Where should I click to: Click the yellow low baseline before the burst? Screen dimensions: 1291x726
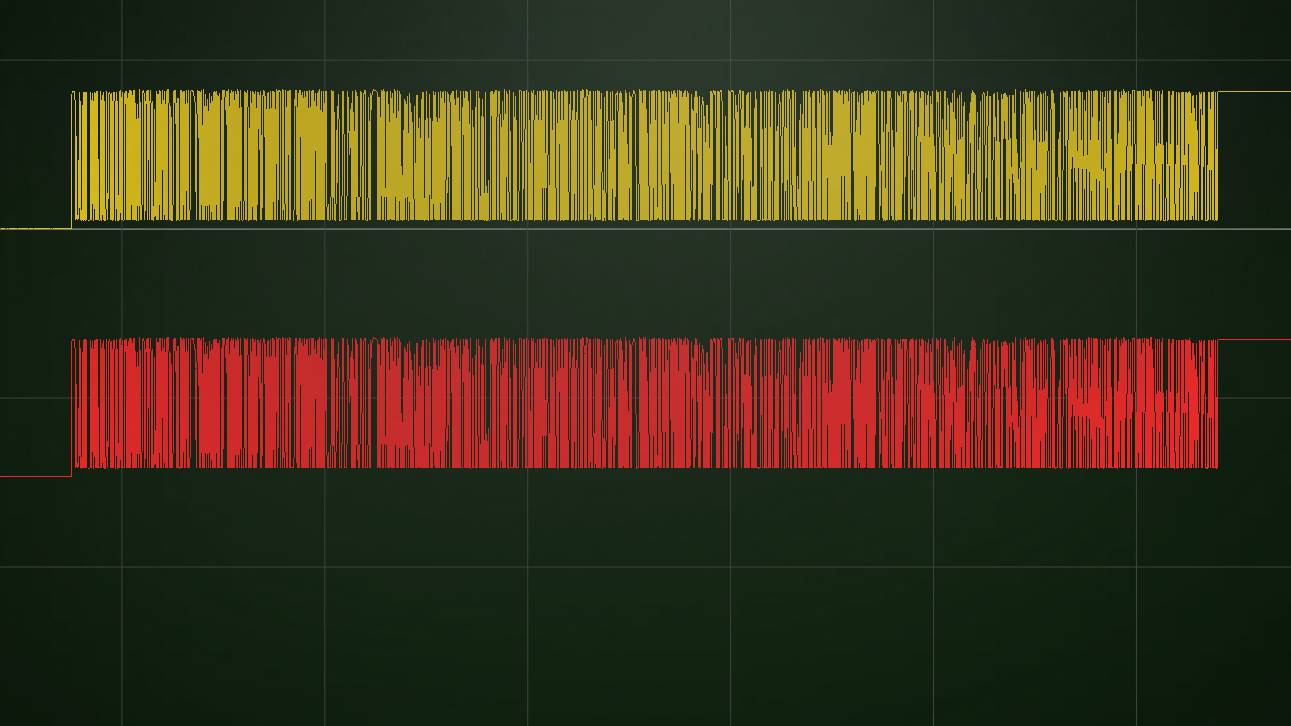pyautogui.click(x=35, y=229)
